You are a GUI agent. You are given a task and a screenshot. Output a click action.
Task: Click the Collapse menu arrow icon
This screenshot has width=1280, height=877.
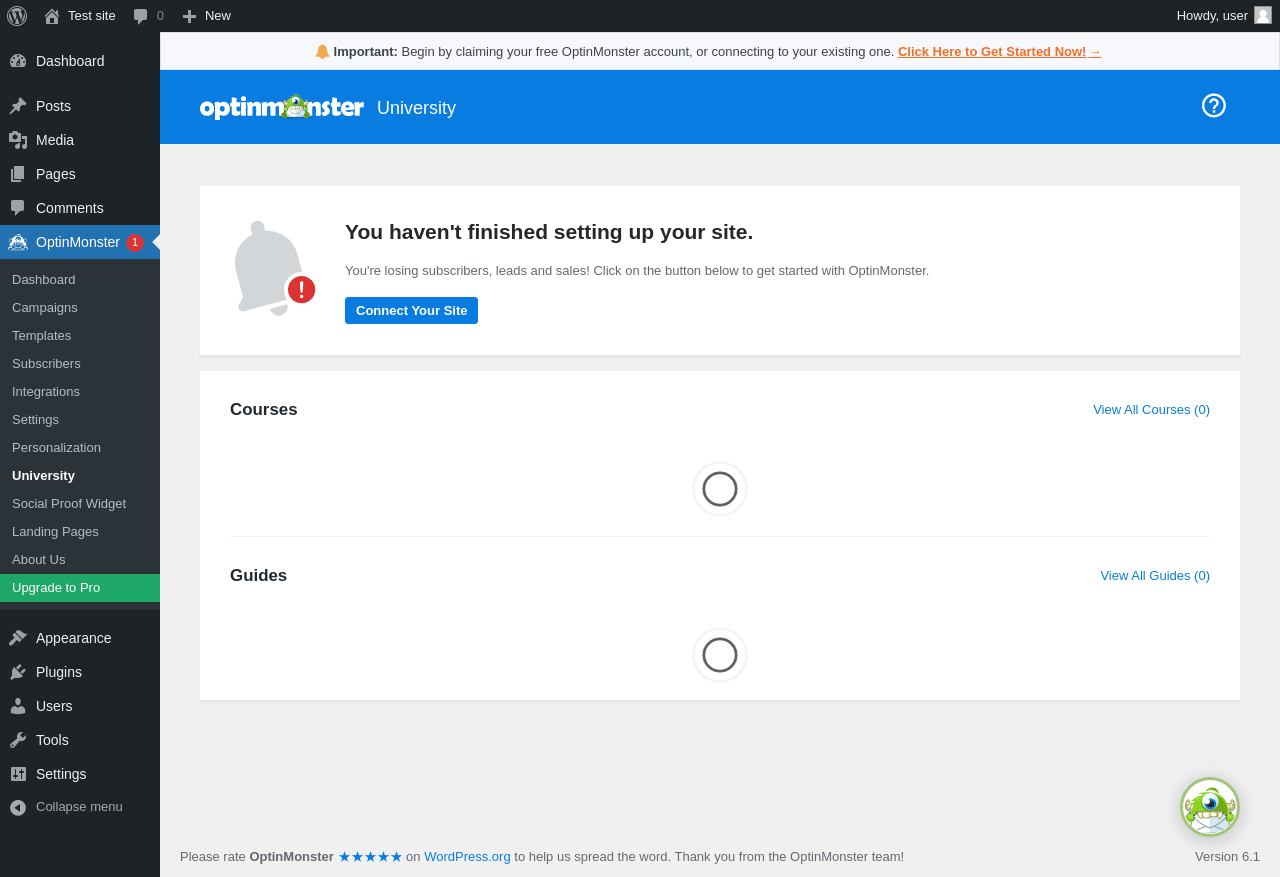18,807
